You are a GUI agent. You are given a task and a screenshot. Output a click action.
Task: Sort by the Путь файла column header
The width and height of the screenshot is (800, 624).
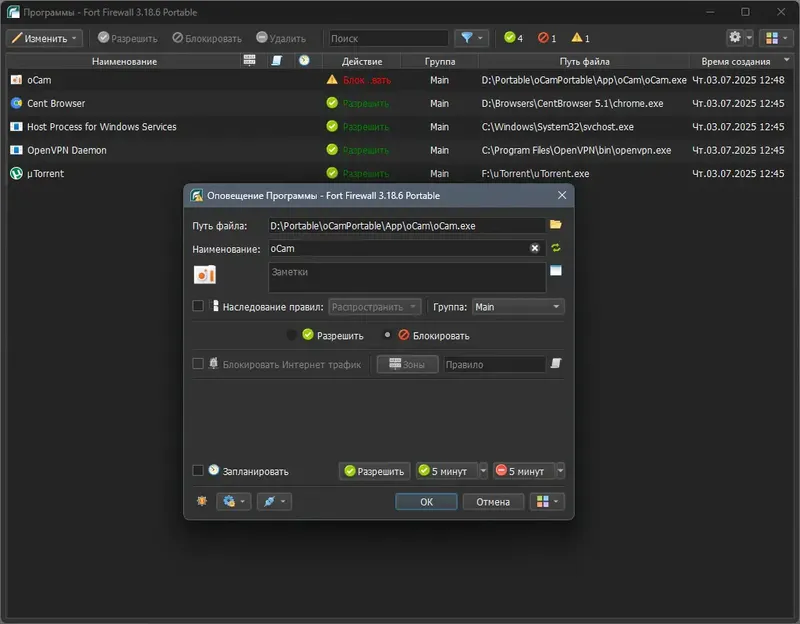tap(584, 61)
